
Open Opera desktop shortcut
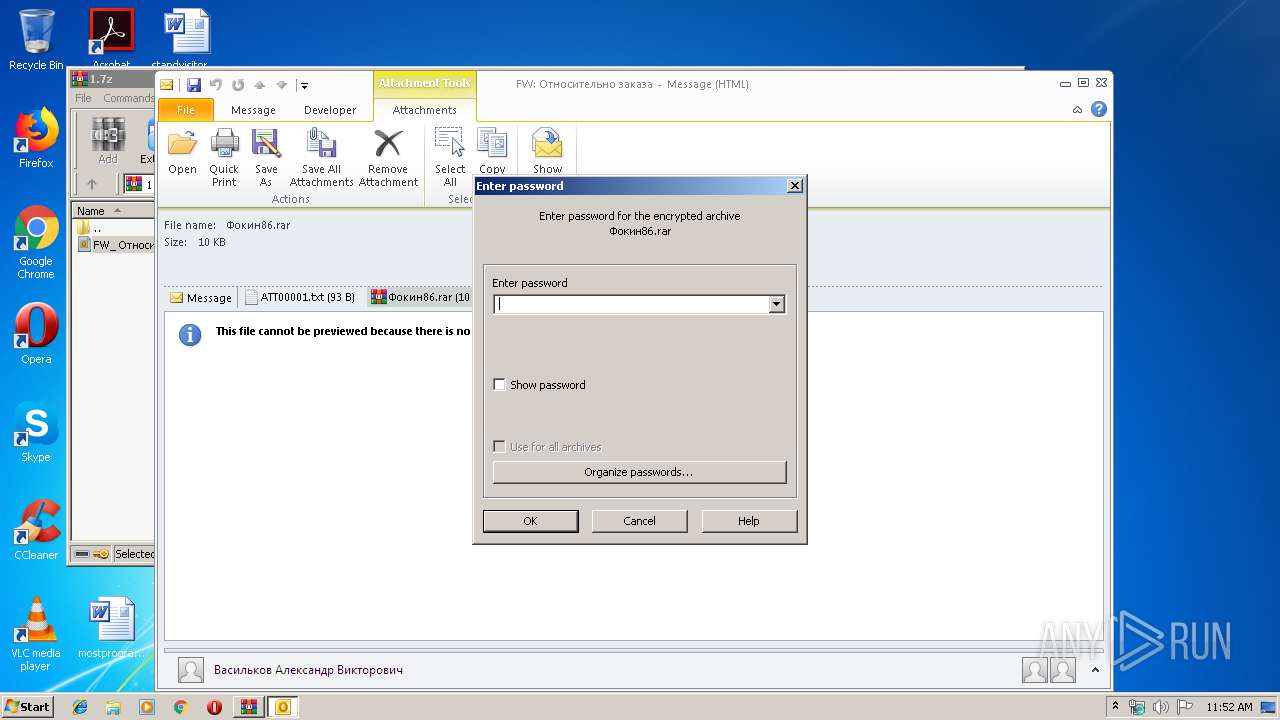(x=36, y=334)
